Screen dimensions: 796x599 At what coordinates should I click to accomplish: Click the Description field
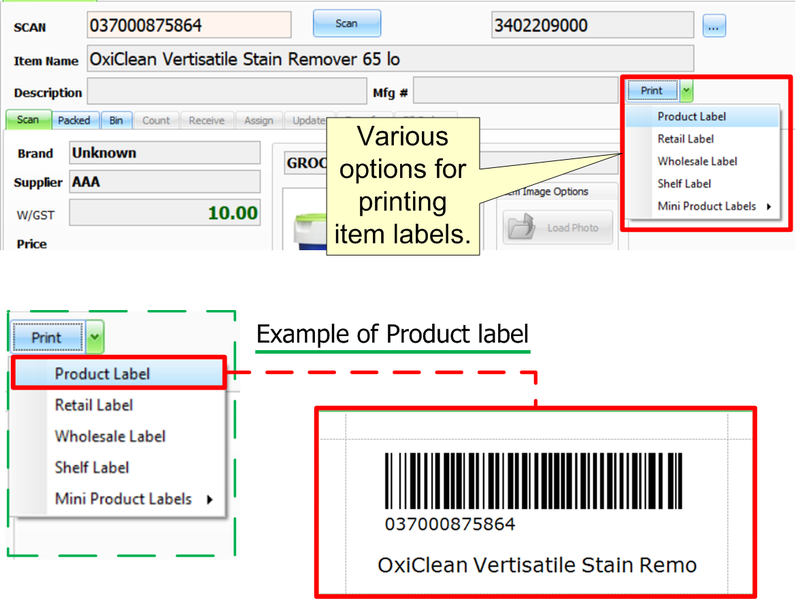(x=227, y=91)
